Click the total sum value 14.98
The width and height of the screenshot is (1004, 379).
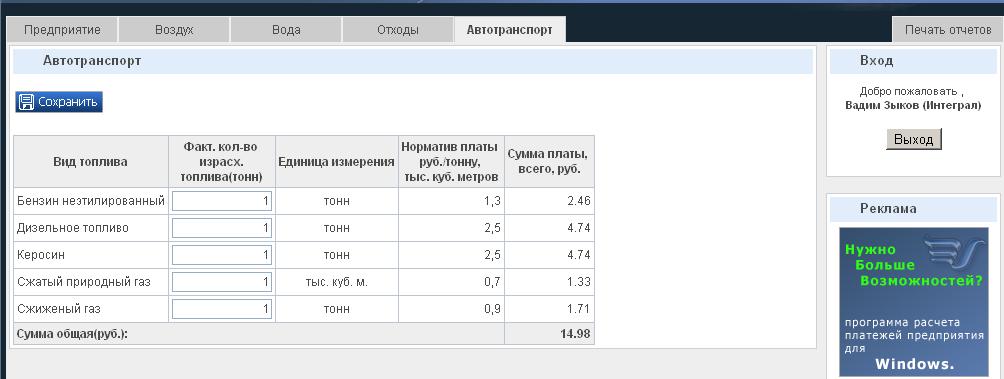[x=574, y=334]
